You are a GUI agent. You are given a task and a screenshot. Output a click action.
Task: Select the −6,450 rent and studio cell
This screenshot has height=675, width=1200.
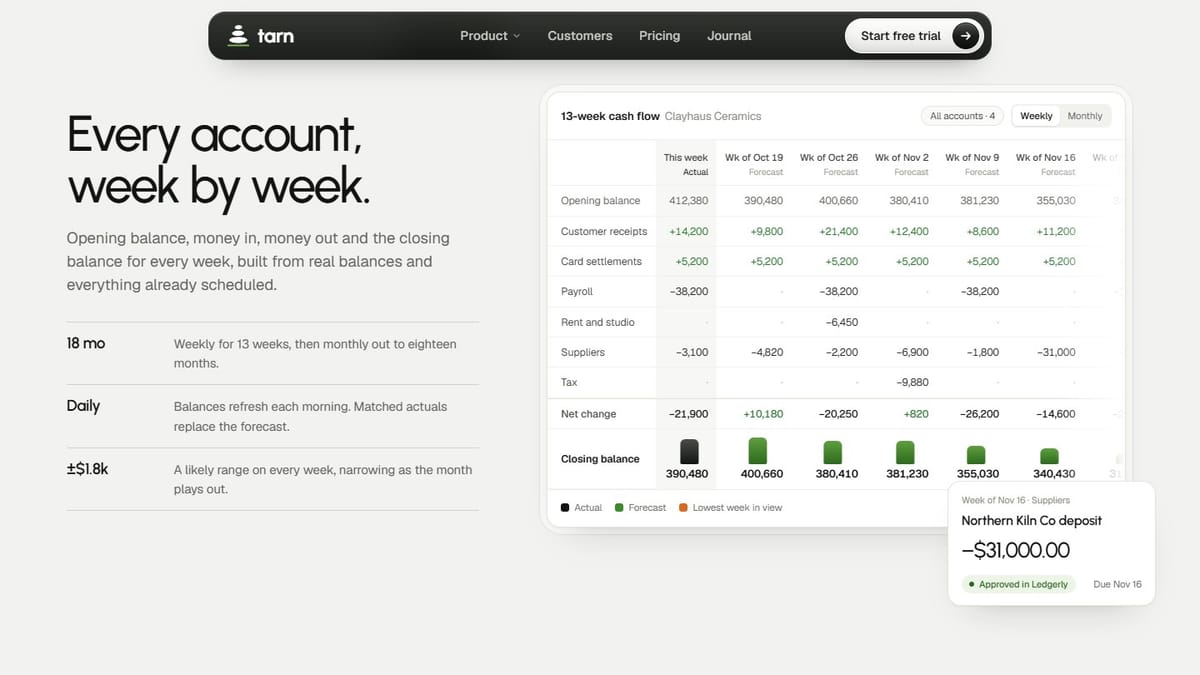(842, 322)
